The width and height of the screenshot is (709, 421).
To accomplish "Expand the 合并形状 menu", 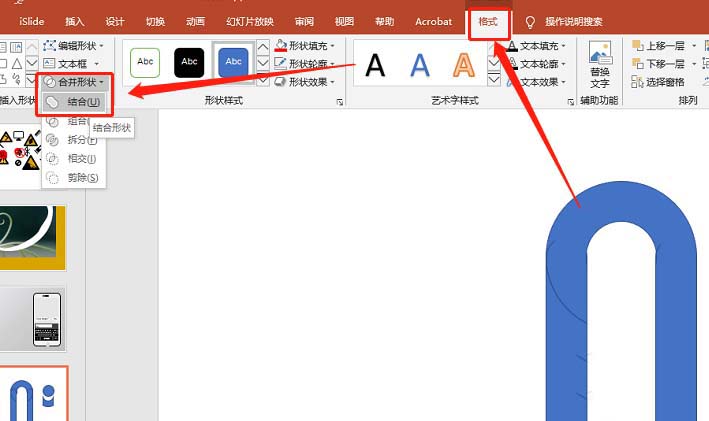I will pos(75,82).
